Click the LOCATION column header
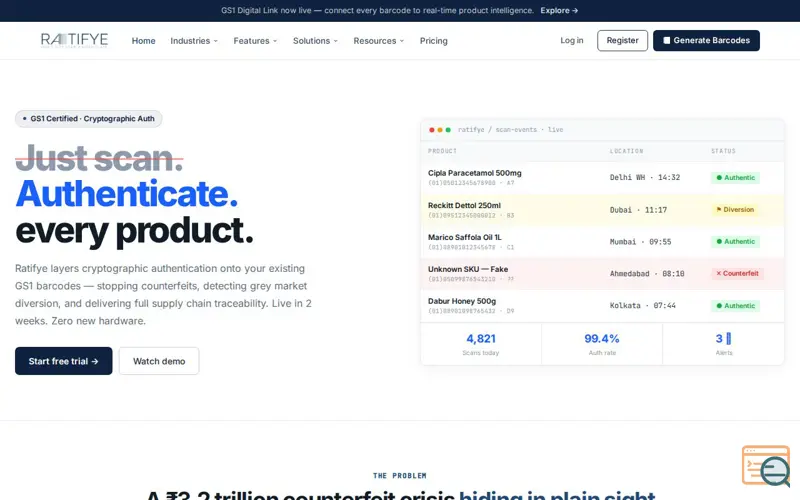The width and height of the screenshot is (800, 500). tap(627, 151)
